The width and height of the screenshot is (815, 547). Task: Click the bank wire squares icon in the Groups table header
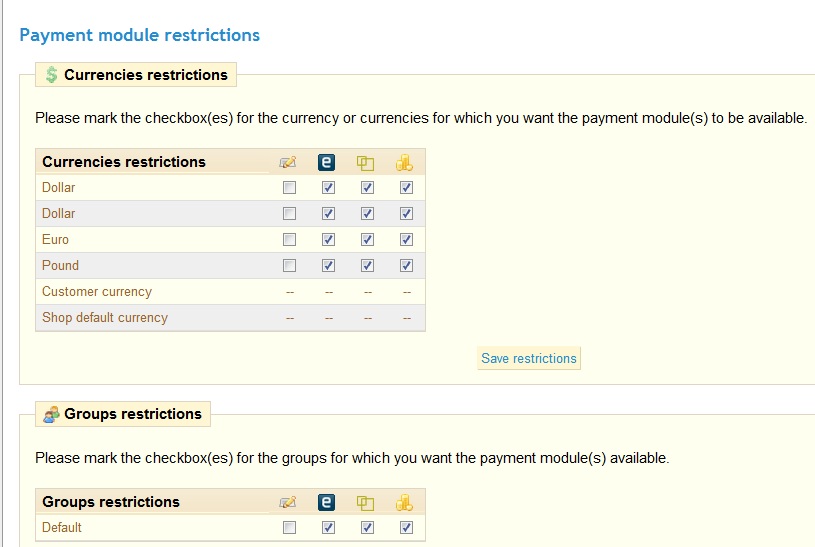point(366,502)
